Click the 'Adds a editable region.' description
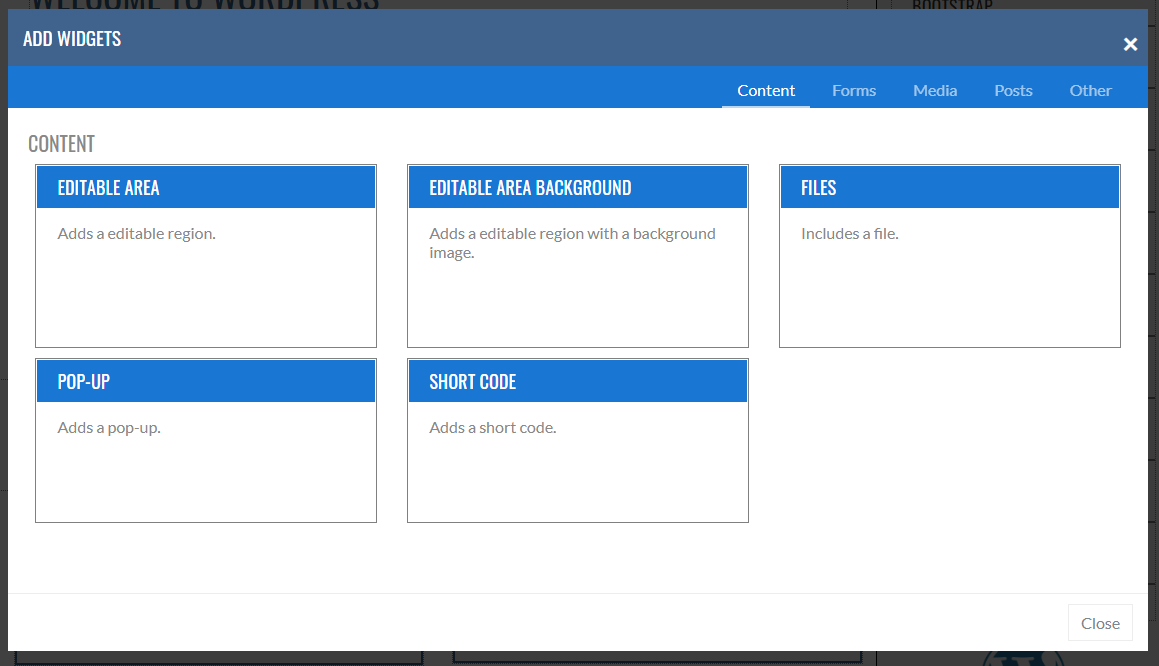Screen dimensions: 1159x666 click(x=137, y=234)
